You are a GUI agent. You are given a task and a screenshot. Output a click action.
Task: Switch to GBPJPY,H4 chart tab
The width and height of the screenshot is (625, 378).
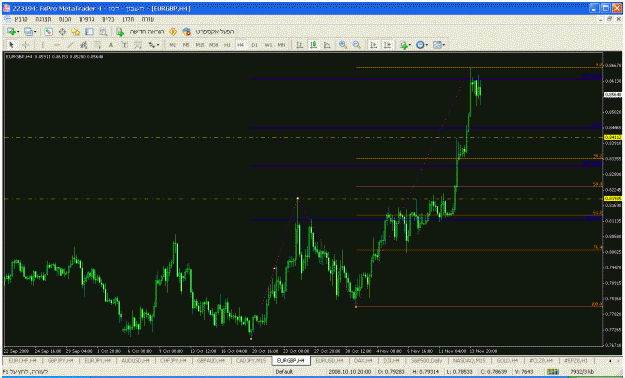[60, 360]
